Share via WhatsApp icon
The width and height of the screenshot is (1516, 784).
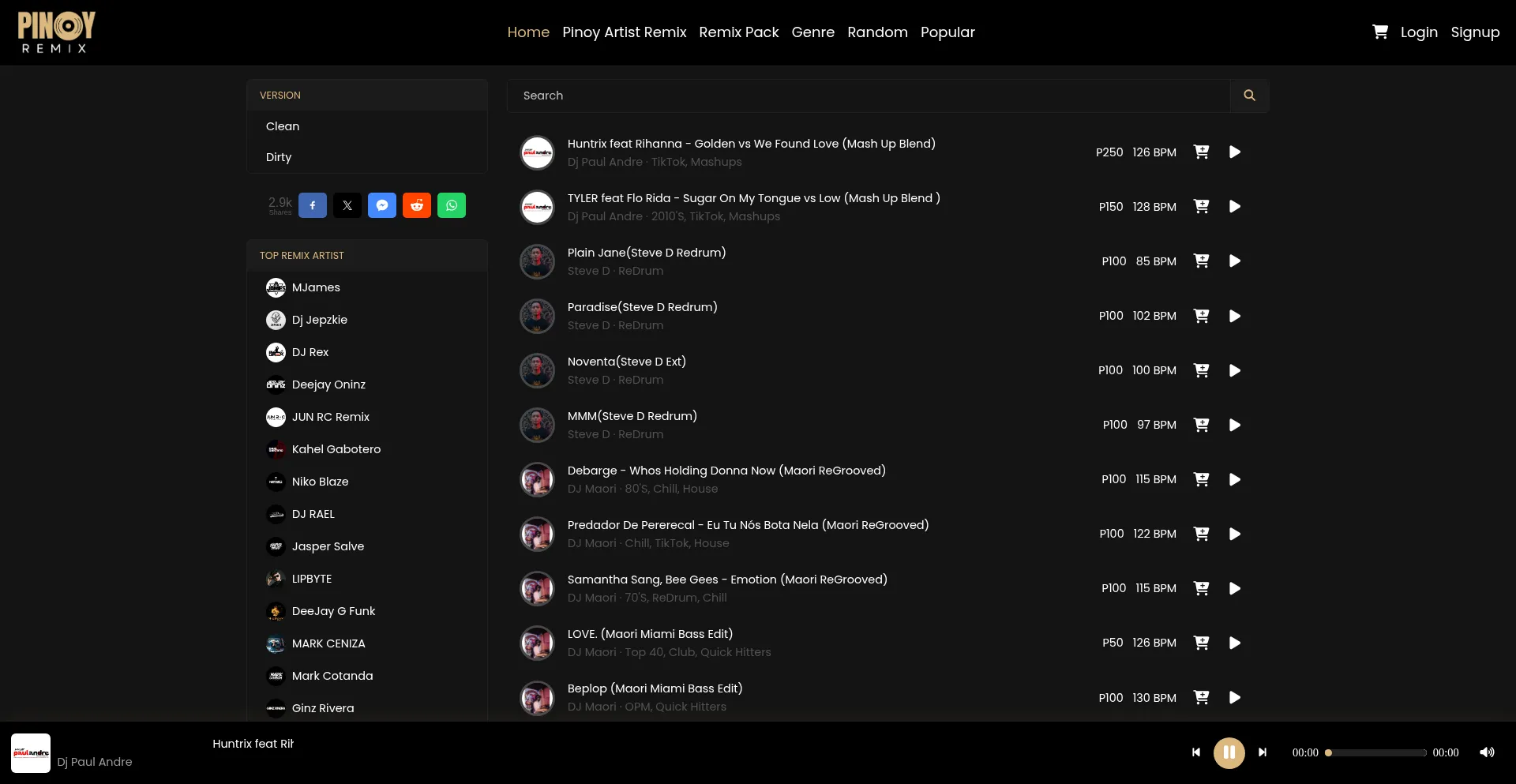tap(452, 205)
